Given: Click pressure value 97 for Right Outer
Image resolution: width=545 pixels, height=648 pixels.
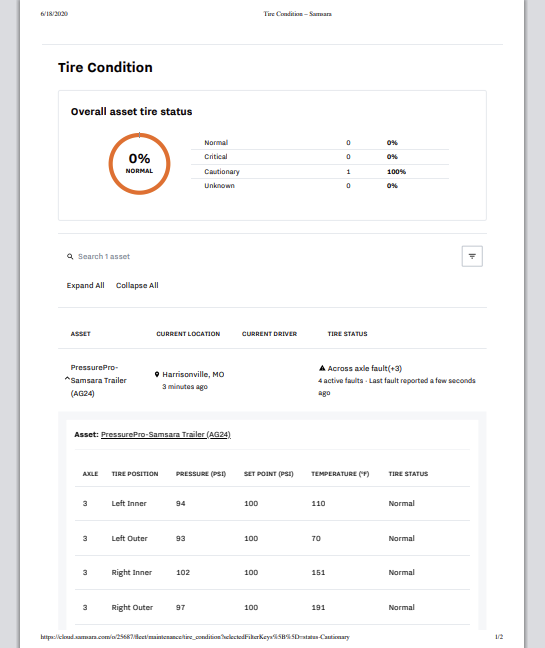Looking at the screenshot, I should pyautogui.click(x=181, y=608).
